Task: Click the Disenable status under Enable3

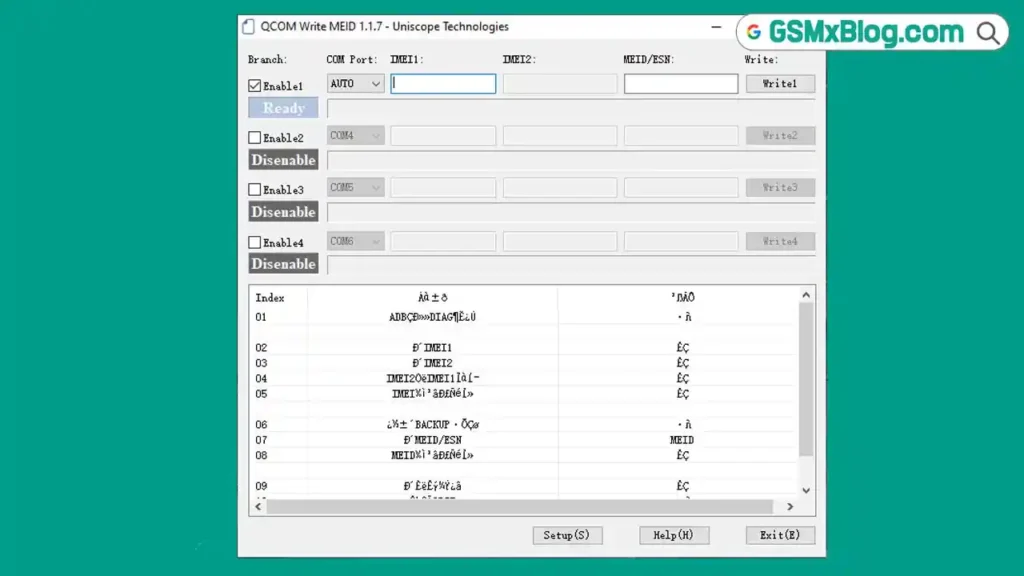Action: [x=283, y=212]
